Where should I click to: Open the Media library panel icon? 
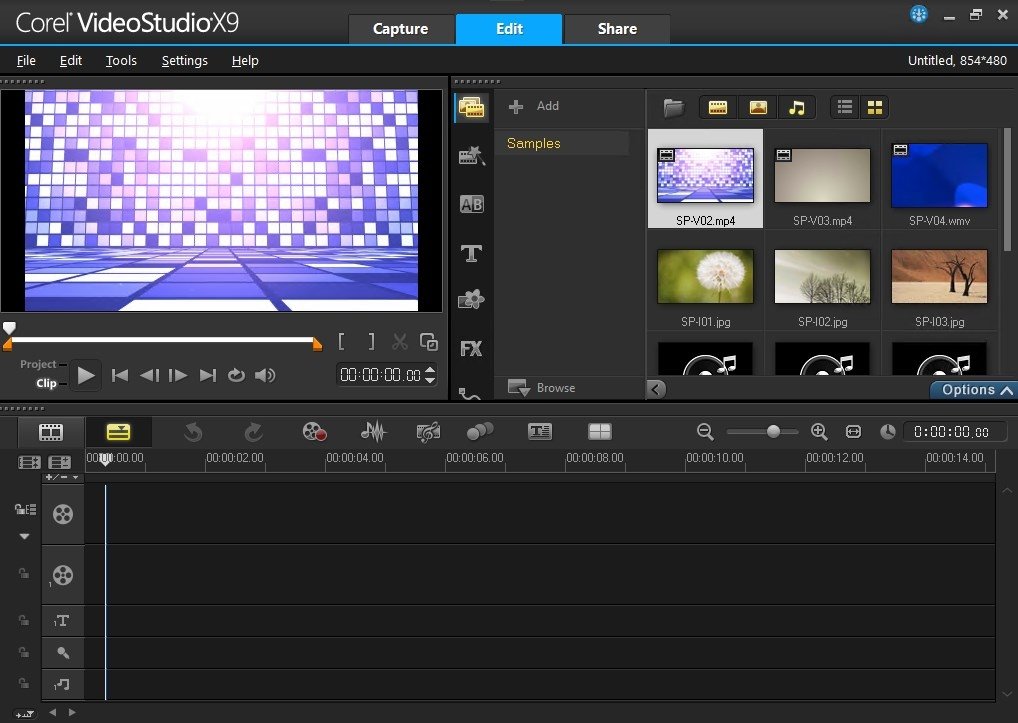471,107
